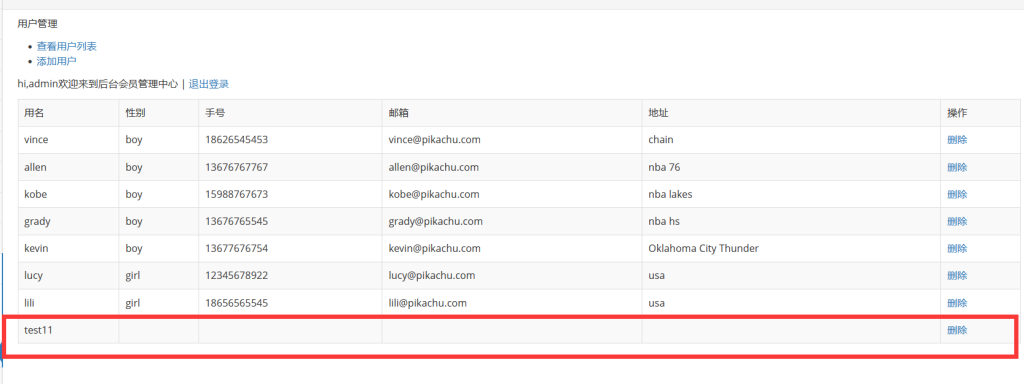Delete user kobe via 删除
1024x384 pixels.
(957, 195)
